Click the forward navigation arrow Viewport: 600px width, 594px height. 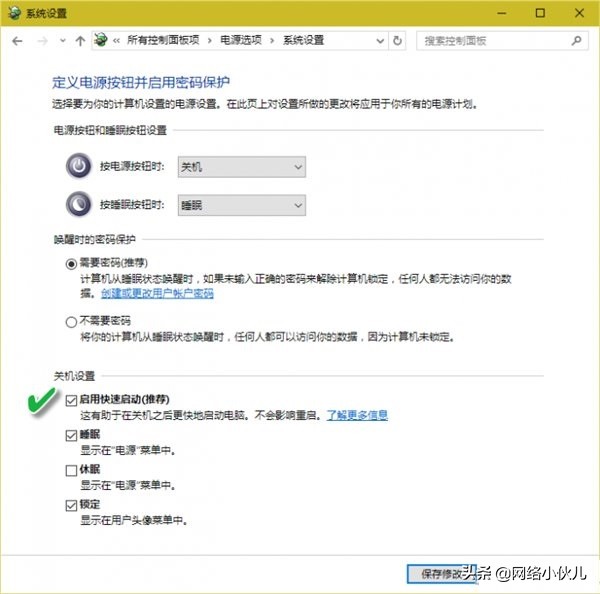[x=42, y=41]
